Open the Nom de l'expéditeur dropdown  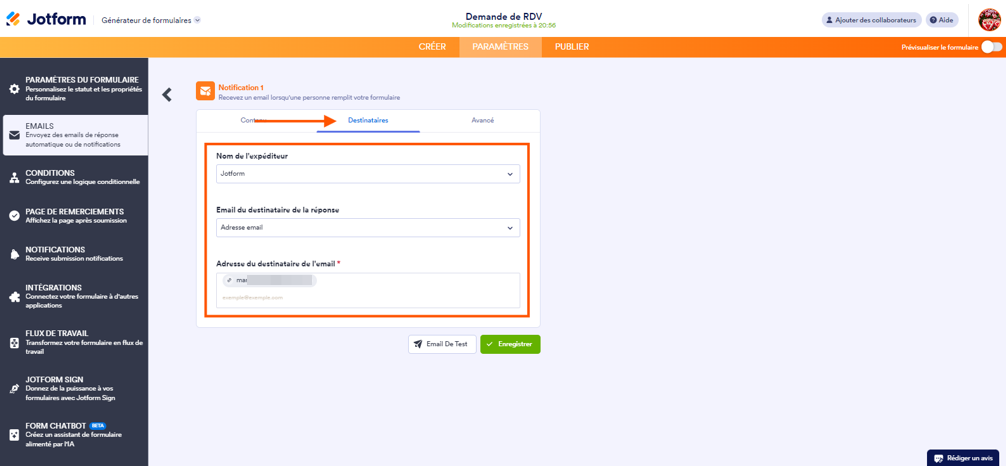coord(368,174)
